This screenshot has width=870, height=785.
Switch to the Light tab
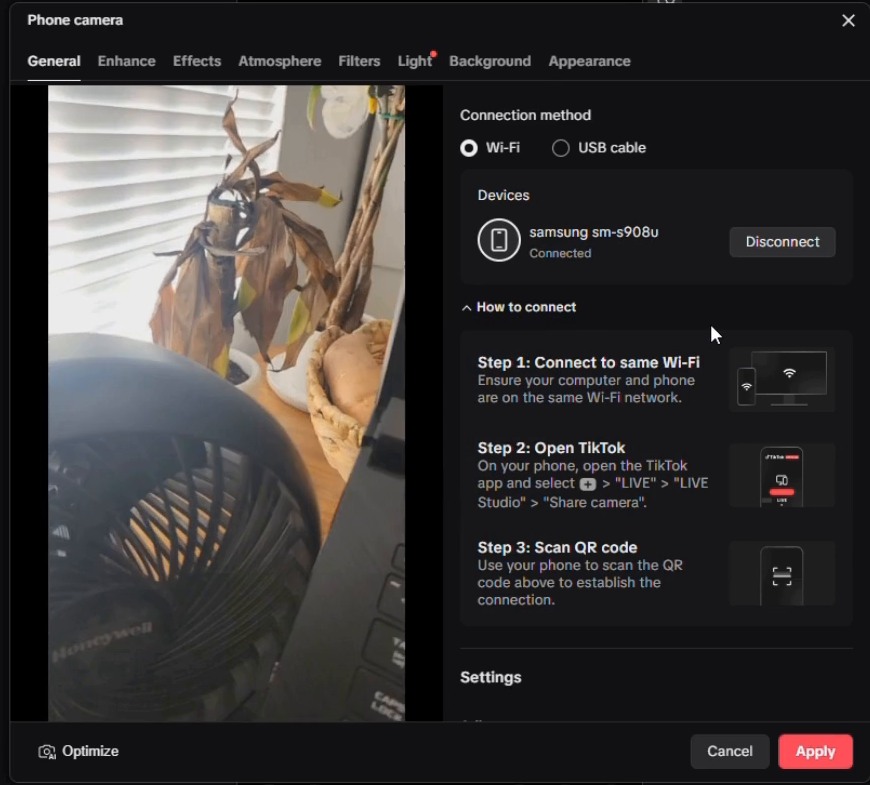point(414,61)
